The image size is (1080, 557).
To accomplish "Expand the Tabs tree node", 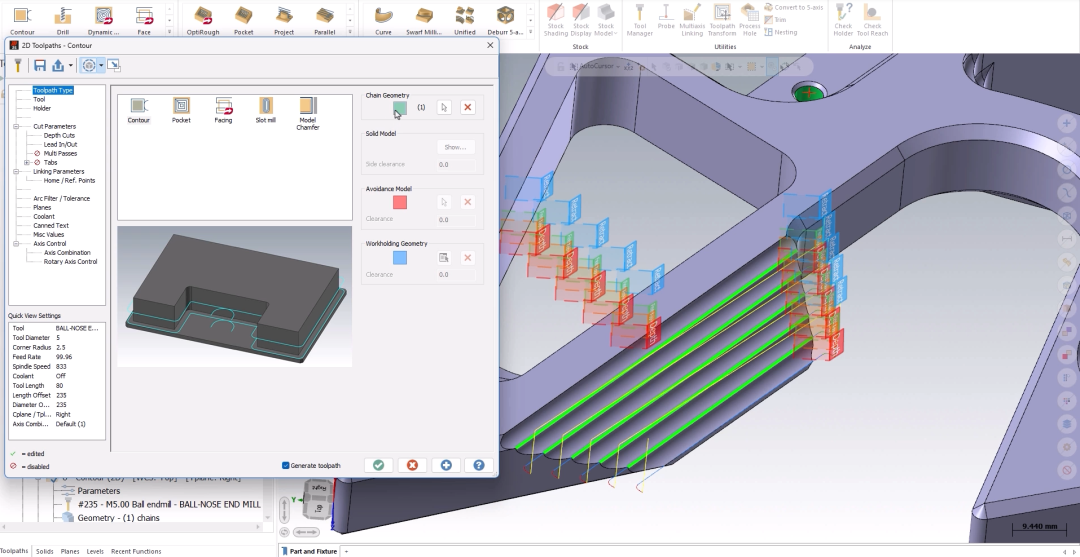I will point(27,162).
